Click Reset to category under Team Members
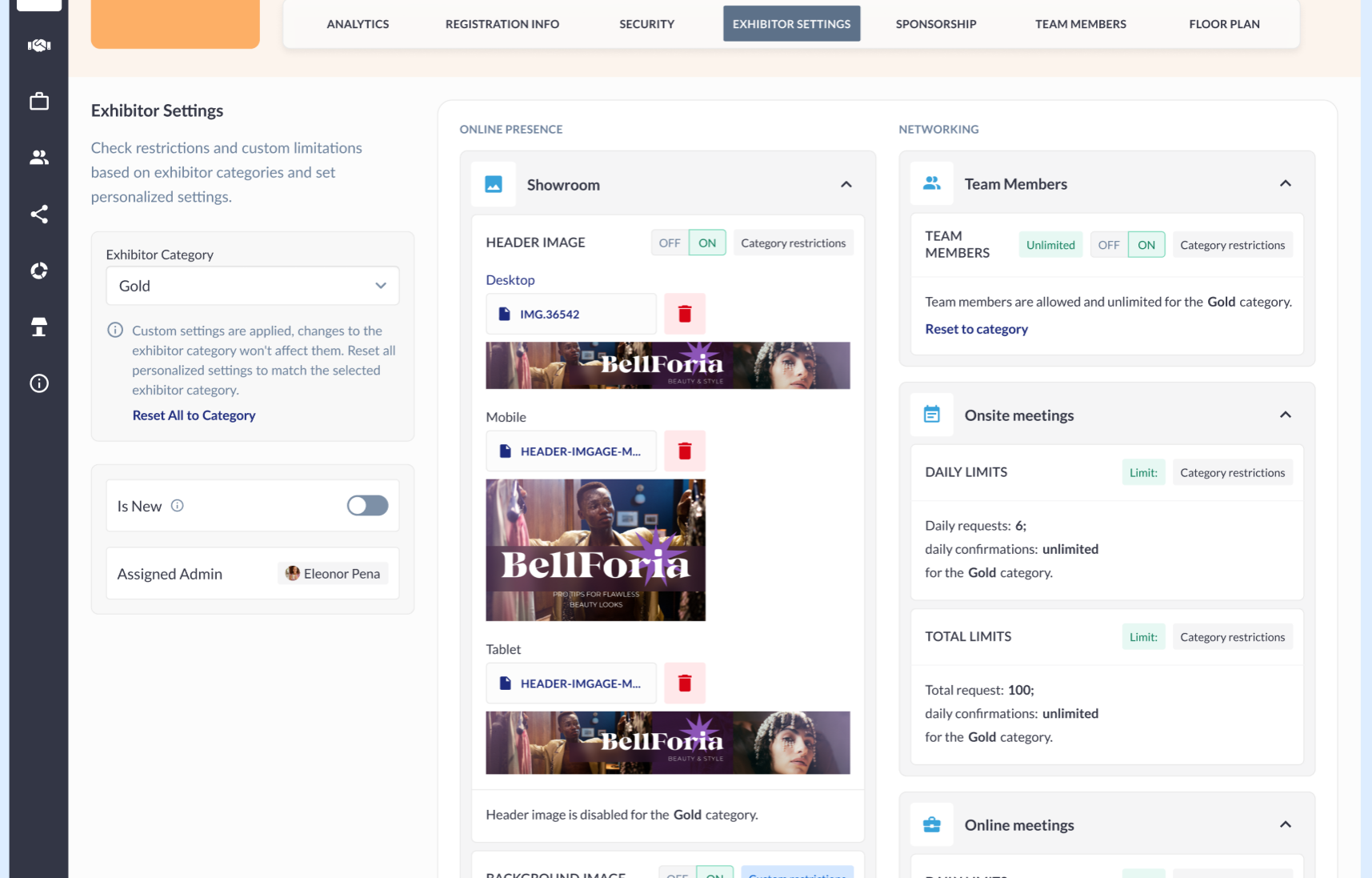Screen dimensions: 1372x878 976,329
